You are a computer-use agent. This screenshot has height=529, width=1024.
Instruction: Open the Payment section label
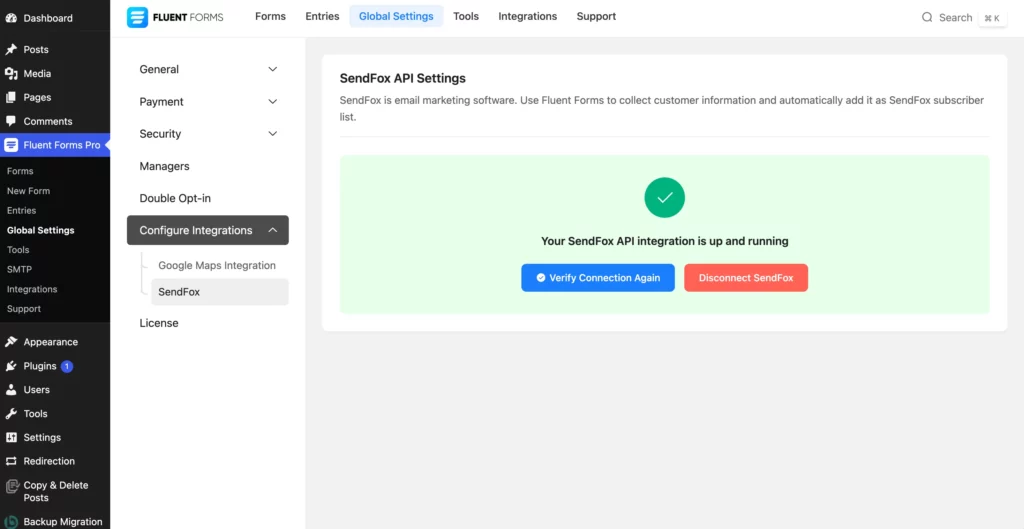(x=161, y=101)
